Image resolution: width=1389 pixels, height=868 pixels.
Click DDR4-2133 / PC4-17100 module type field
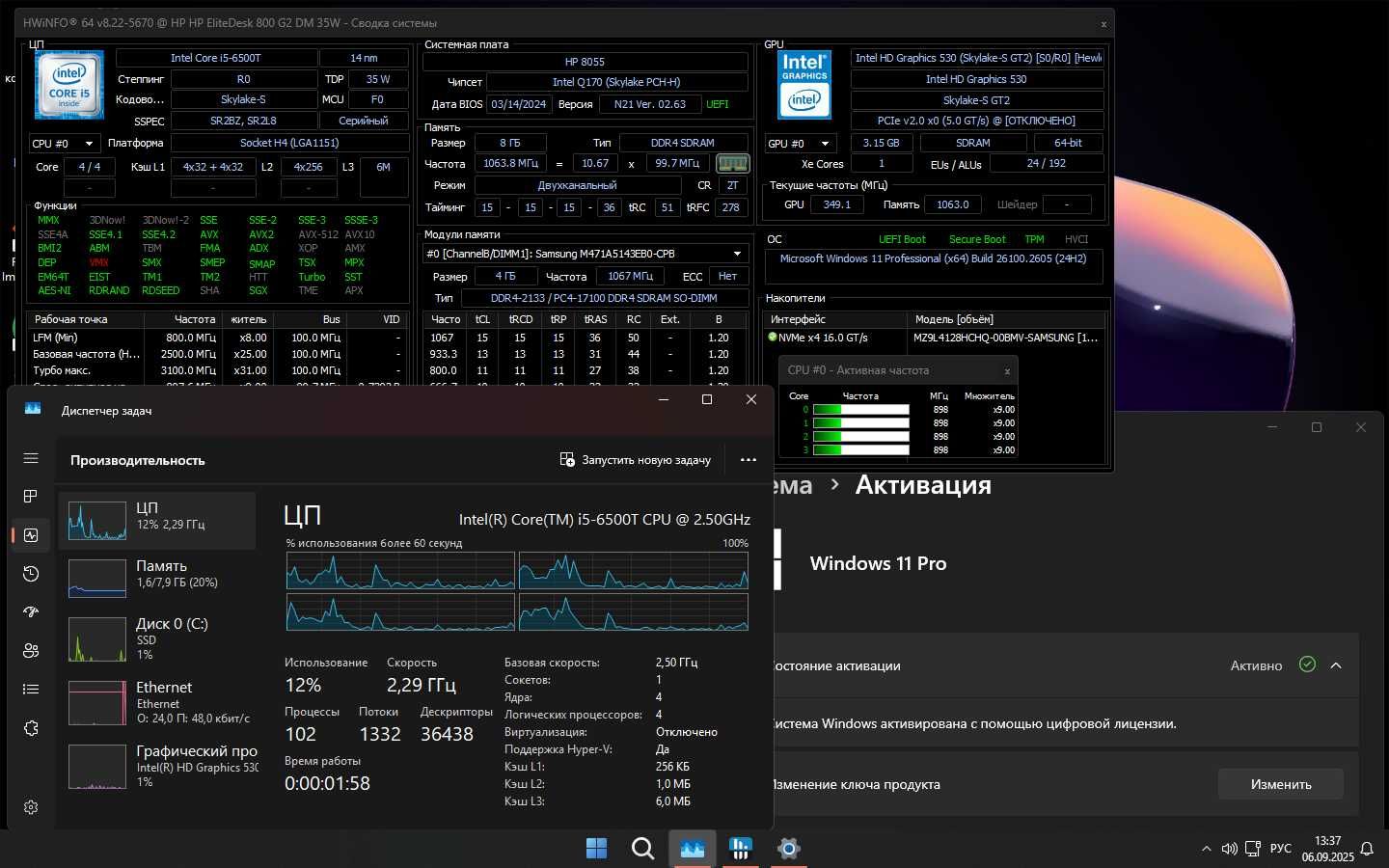(604, 298)
